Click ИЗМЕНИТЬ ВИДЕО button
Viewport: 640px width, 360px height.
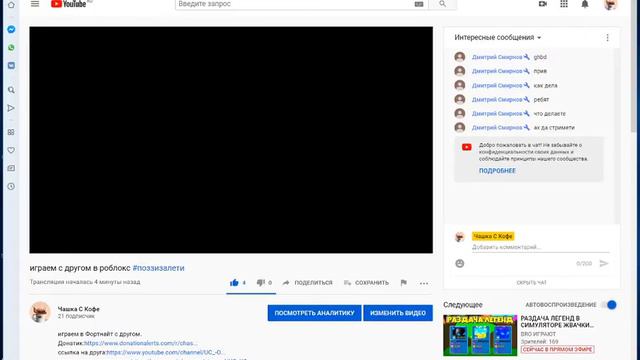tap(398, 313)
